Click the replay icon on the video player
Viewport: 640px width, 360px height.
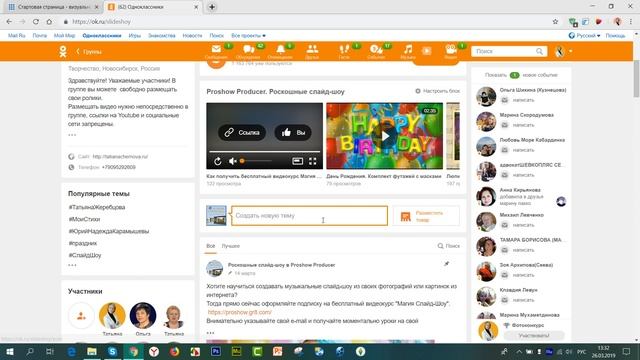218,161
